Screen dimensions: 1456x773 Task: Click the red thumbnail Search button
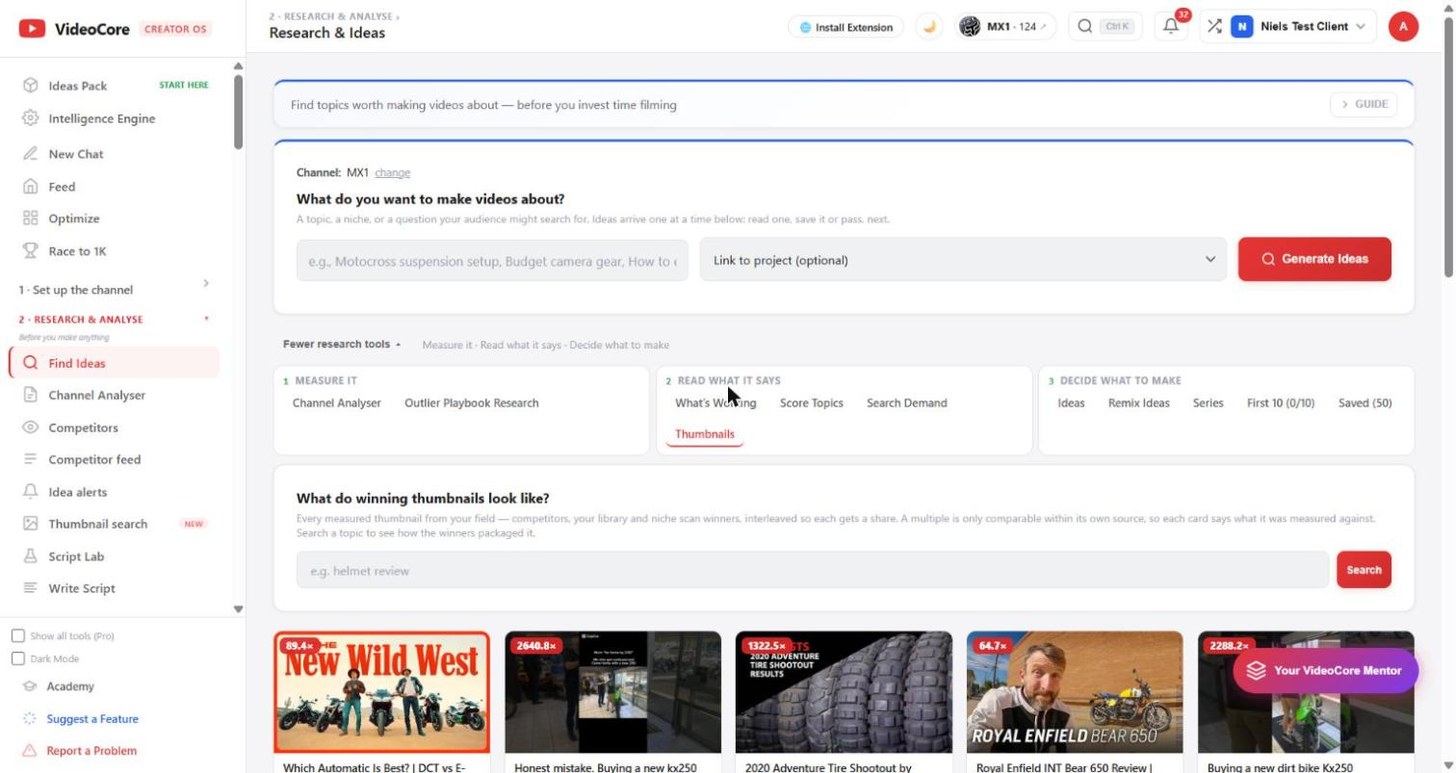point(1364,570)
